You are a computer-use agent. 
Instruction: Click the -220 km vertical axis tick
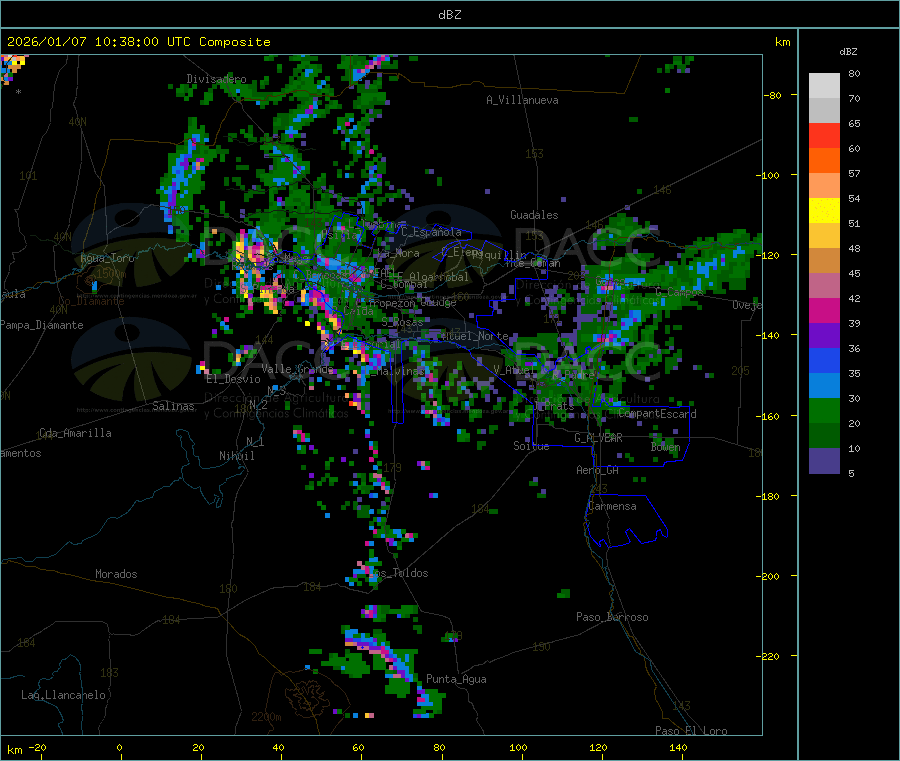click(x=770, y=657)
